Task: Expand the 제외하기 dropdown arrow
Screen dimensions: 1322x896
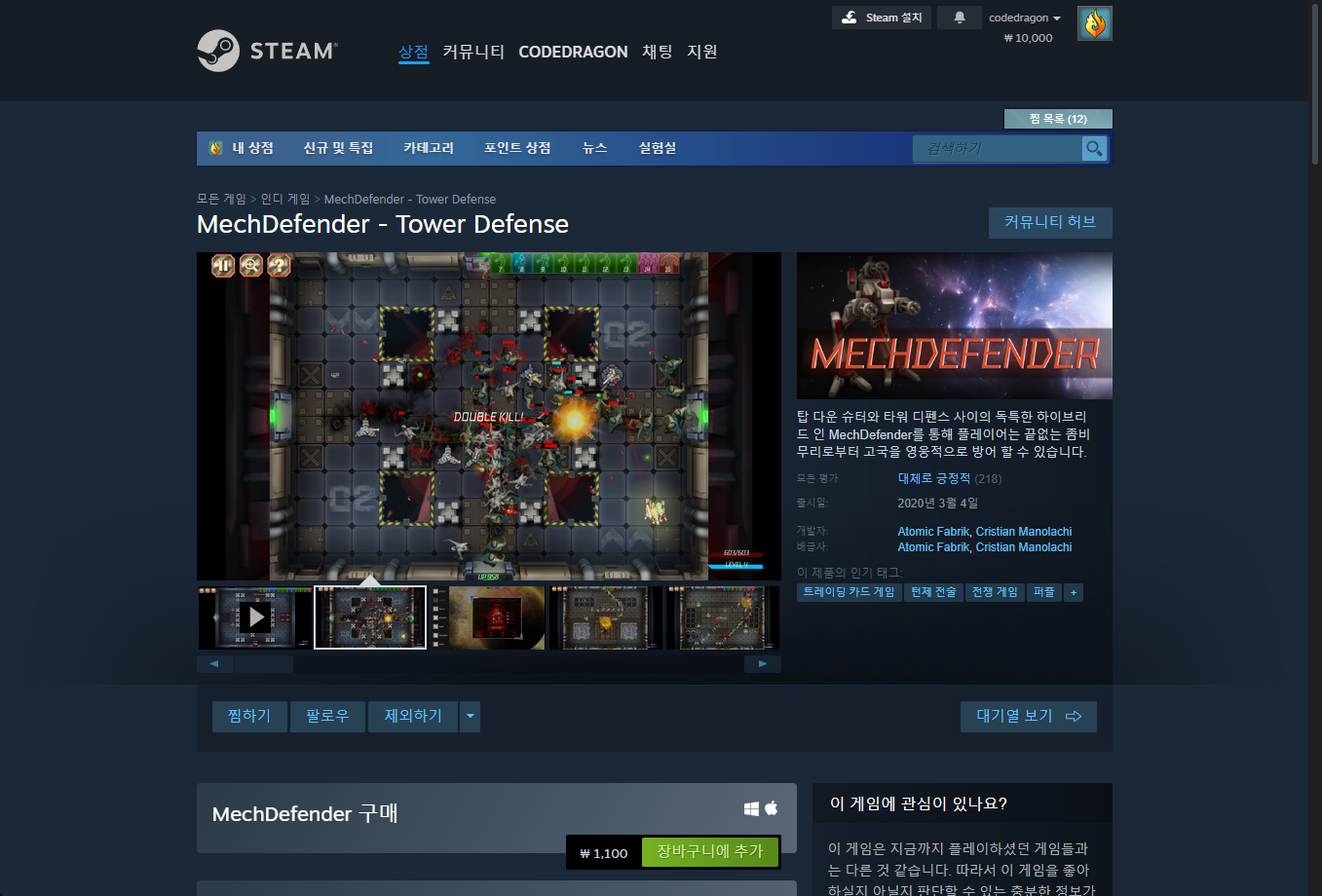Action: click(471, 716)
